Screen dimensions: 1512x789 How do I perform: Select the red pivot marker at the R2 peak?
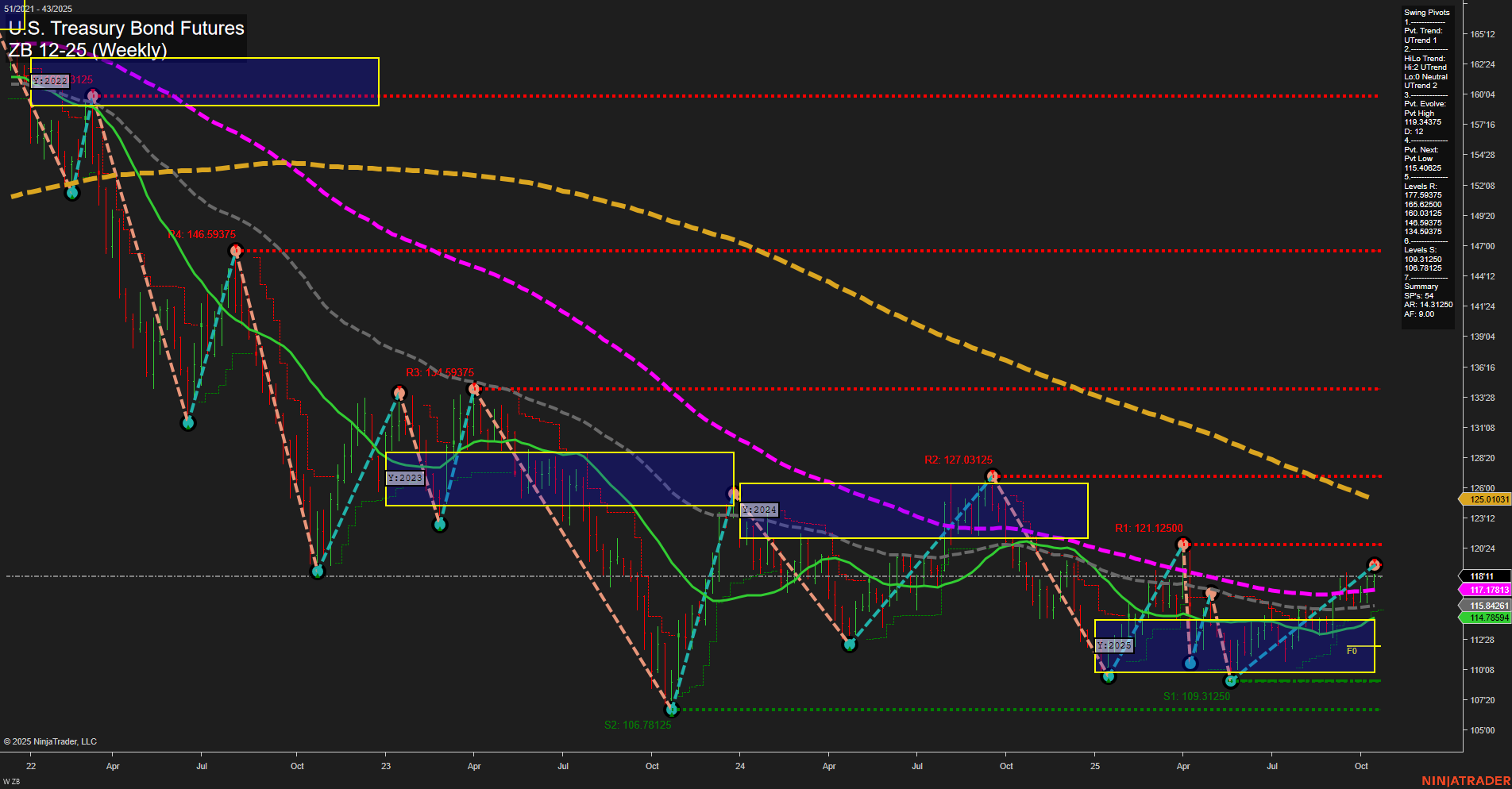click(992, 474)
